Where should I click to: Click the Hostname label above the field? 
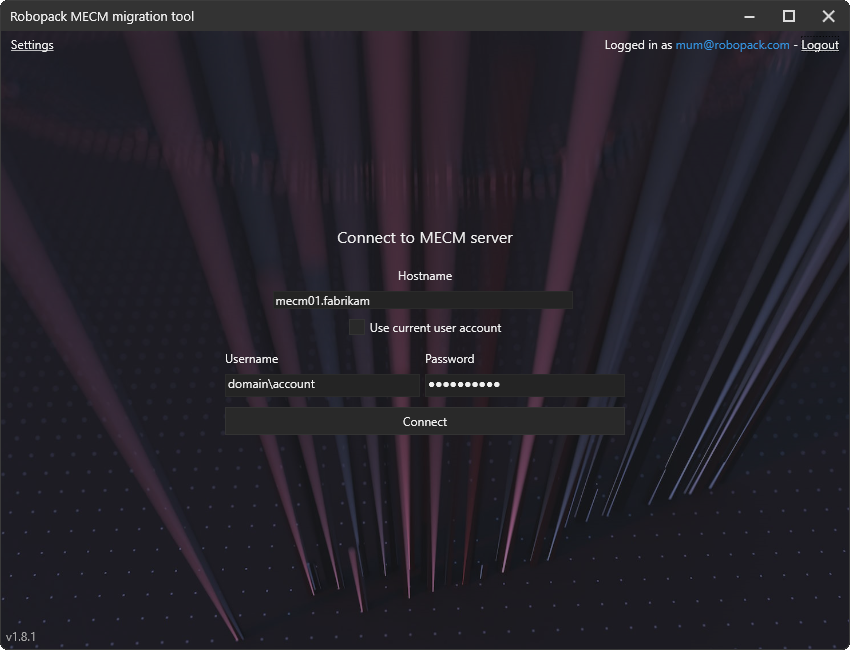click(x=424, y=276)
